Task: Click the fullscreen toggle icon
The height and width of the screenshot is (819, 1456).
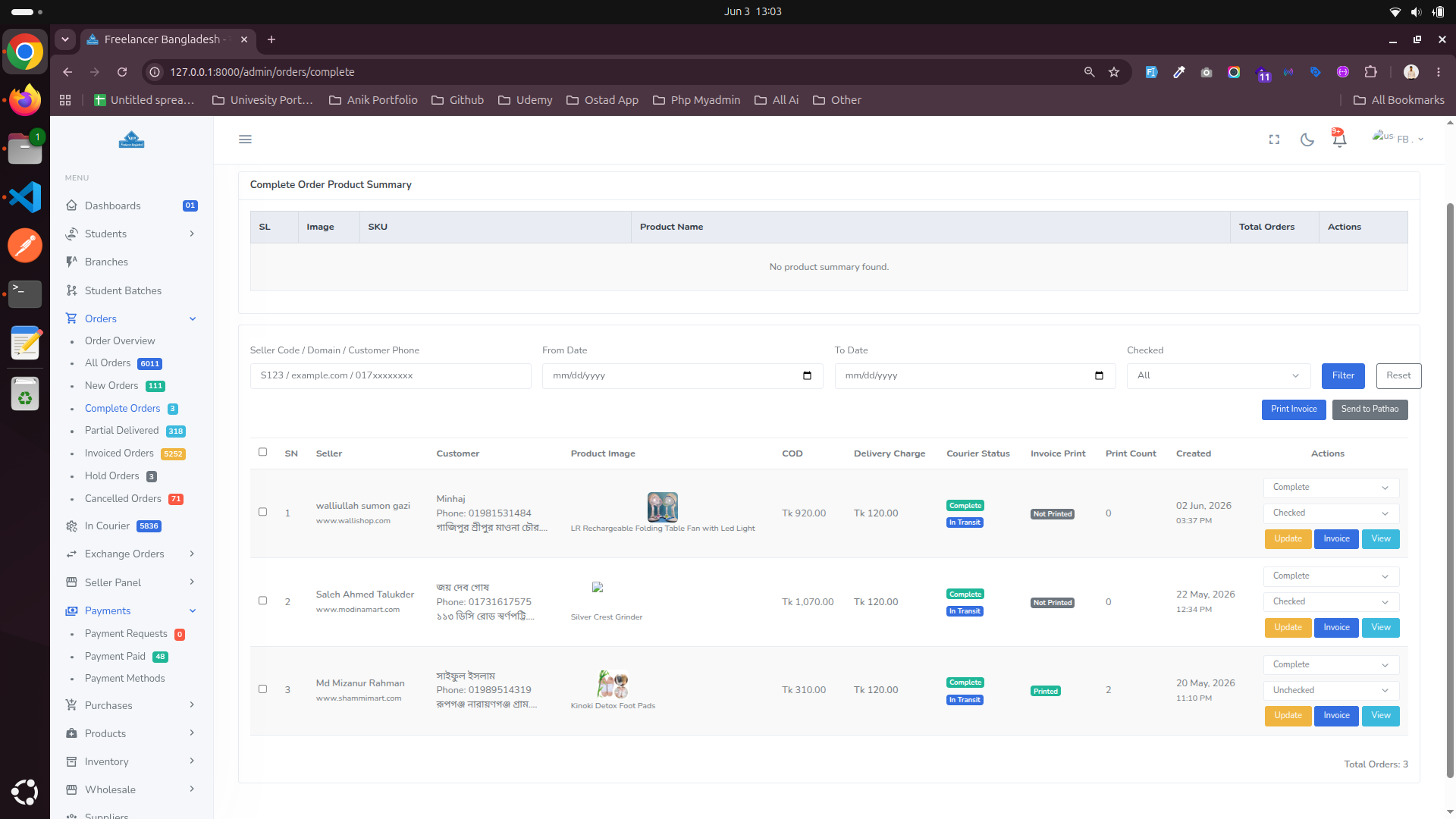Action: tap(1274, 140)
